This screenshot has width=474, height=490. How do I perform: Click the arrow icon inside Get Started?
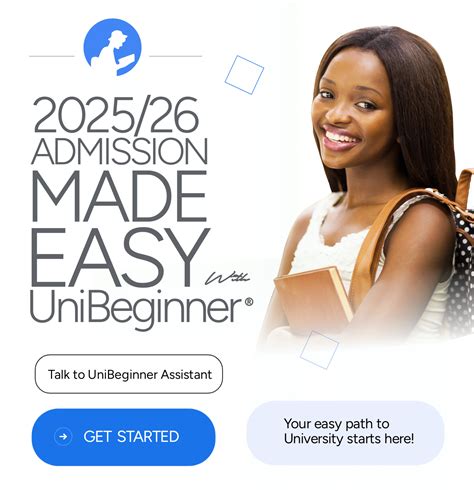pyautogui.click(x=63, y=437)
